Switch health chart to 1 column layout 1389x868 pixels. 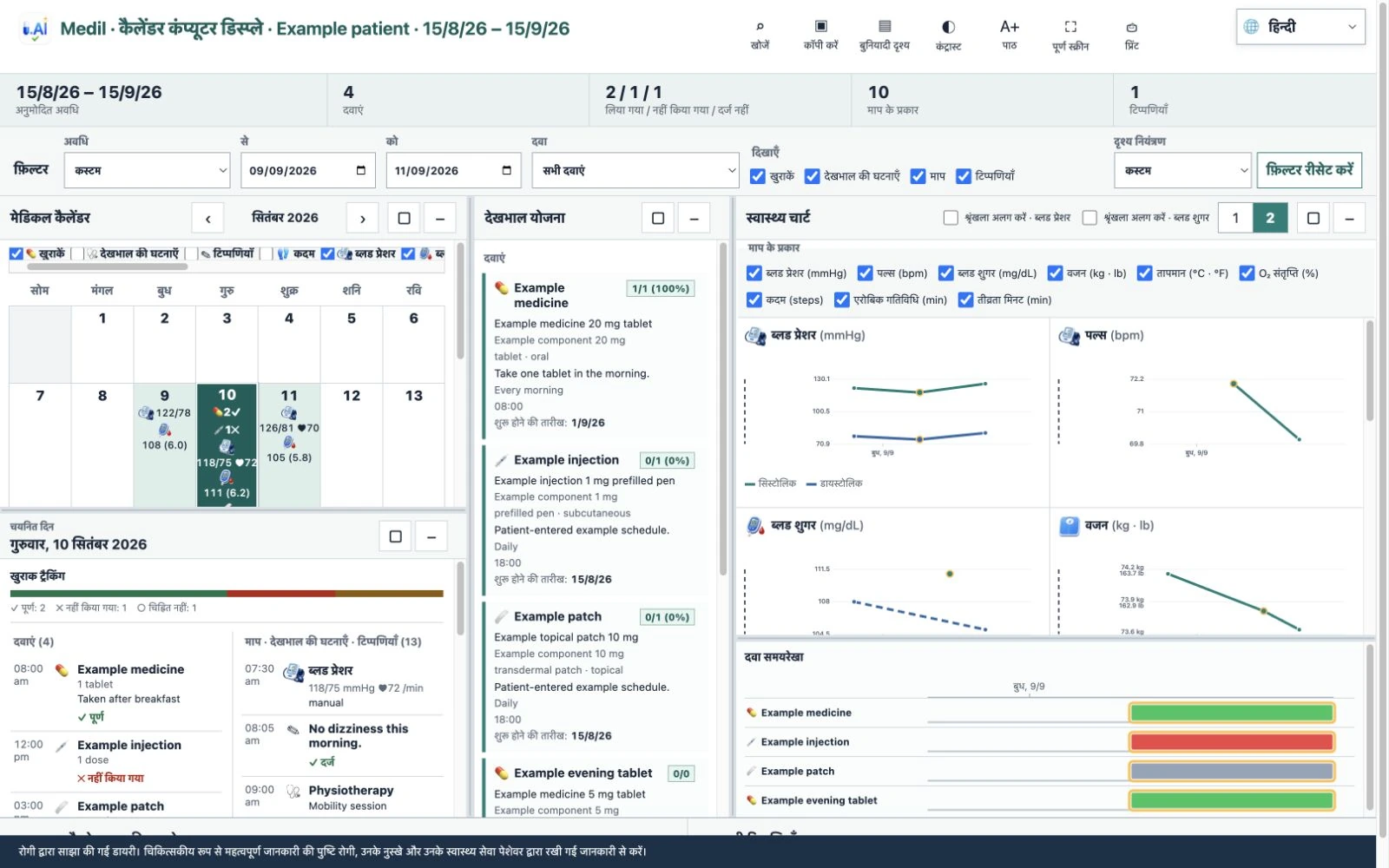tap(1235, 218)
